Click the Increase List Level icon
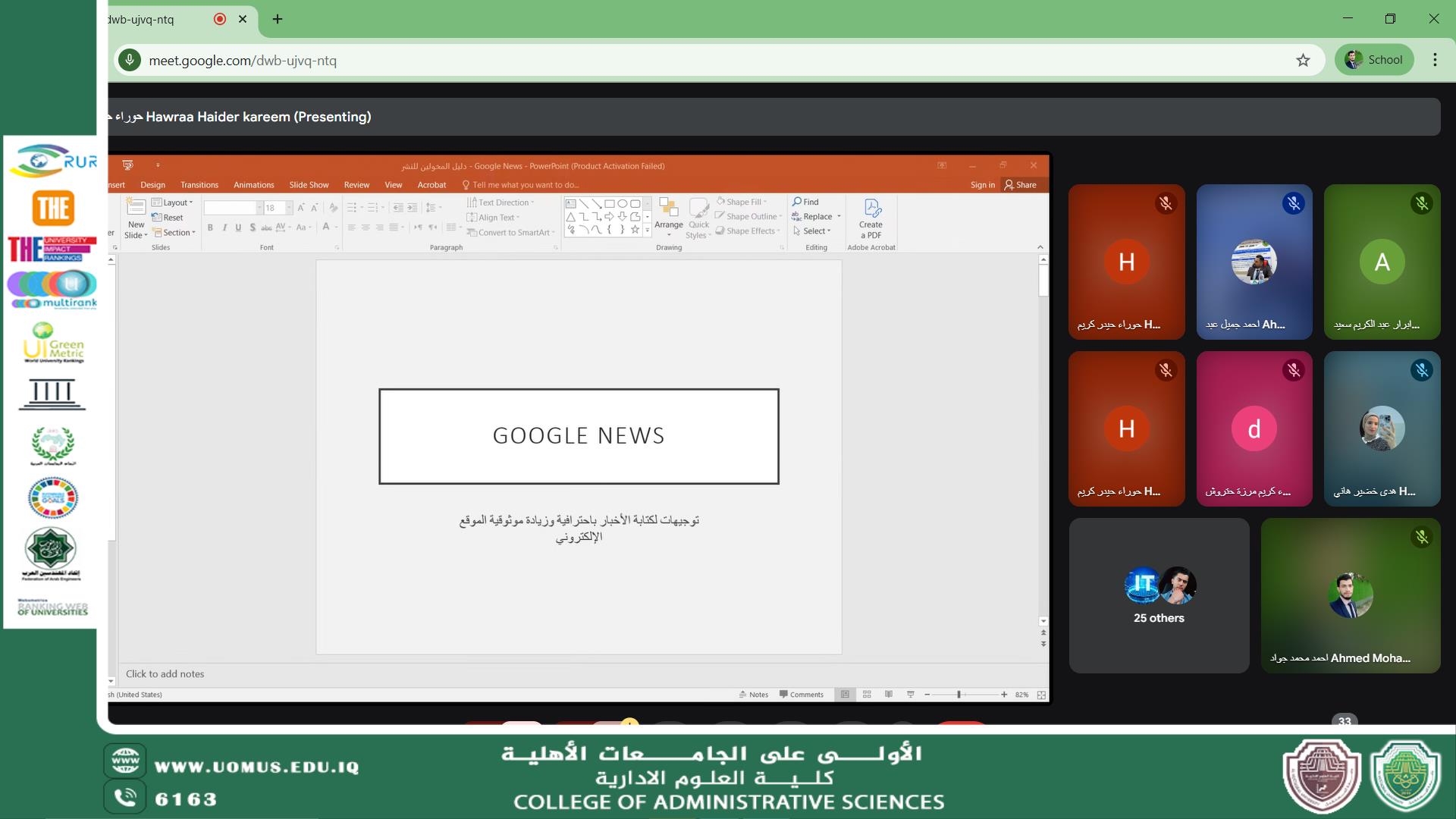Screen dimensions: 1456x819 tap(412, 208)
